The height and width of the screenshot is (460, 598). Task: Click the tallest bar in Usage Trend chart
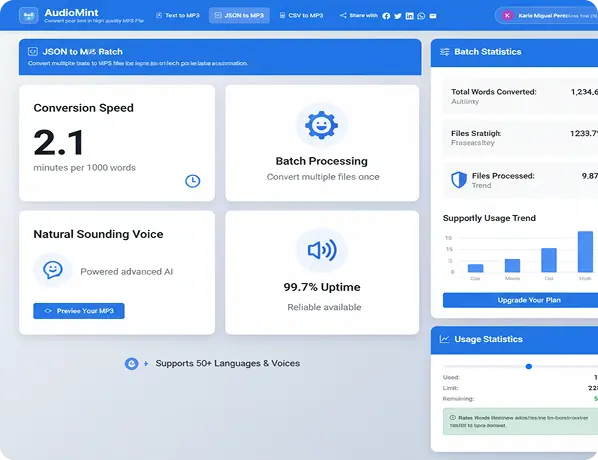pyautogui.click(x=585, y=251)
